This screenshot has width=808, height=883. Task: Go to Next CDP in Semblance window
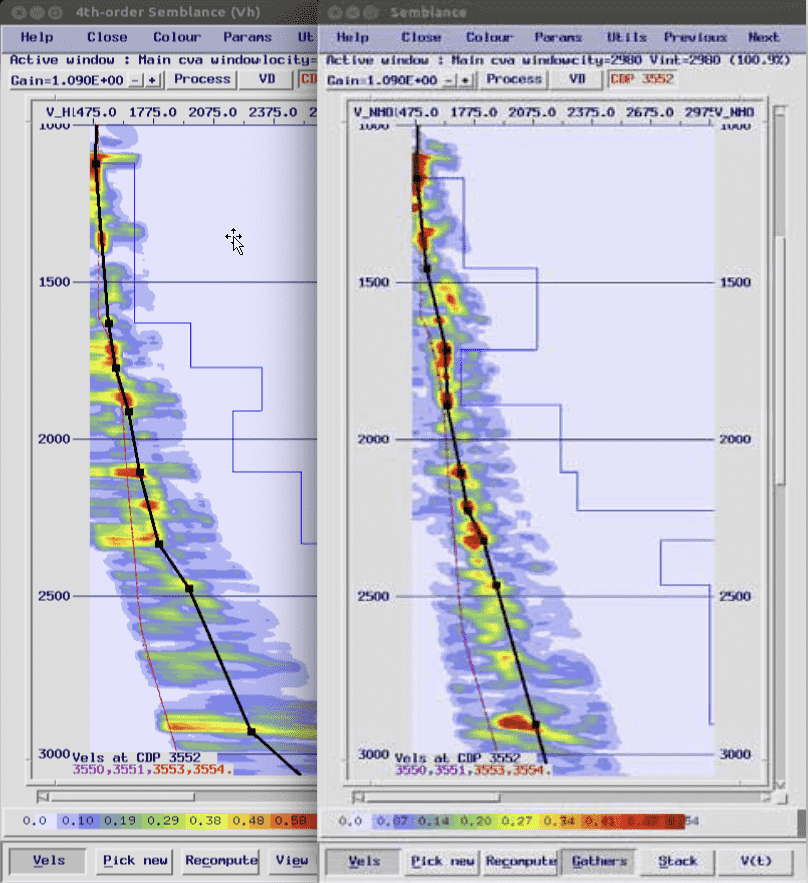click(x=763, y=37)
